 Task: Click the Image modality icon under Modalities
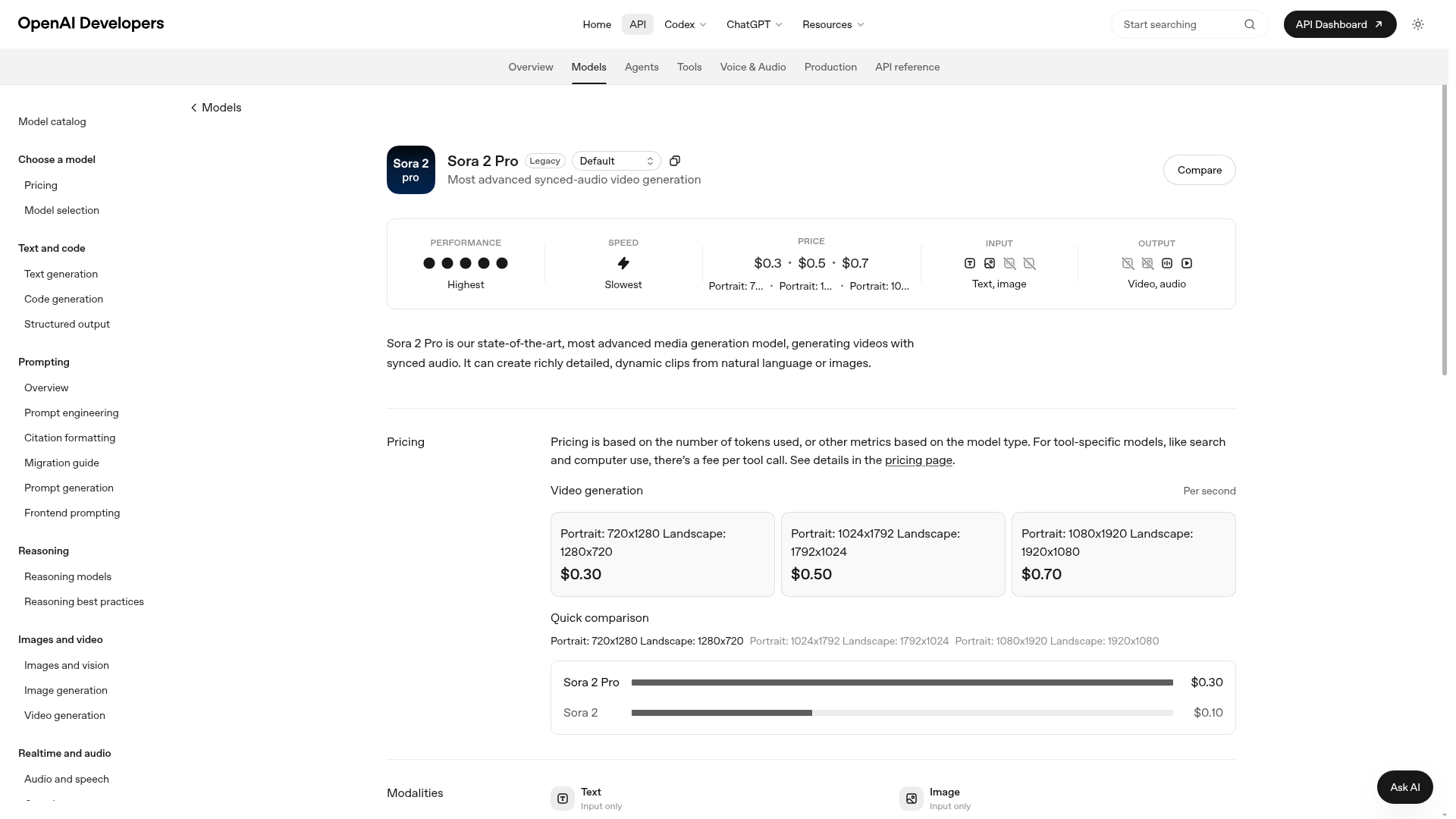tap(912, 799)
